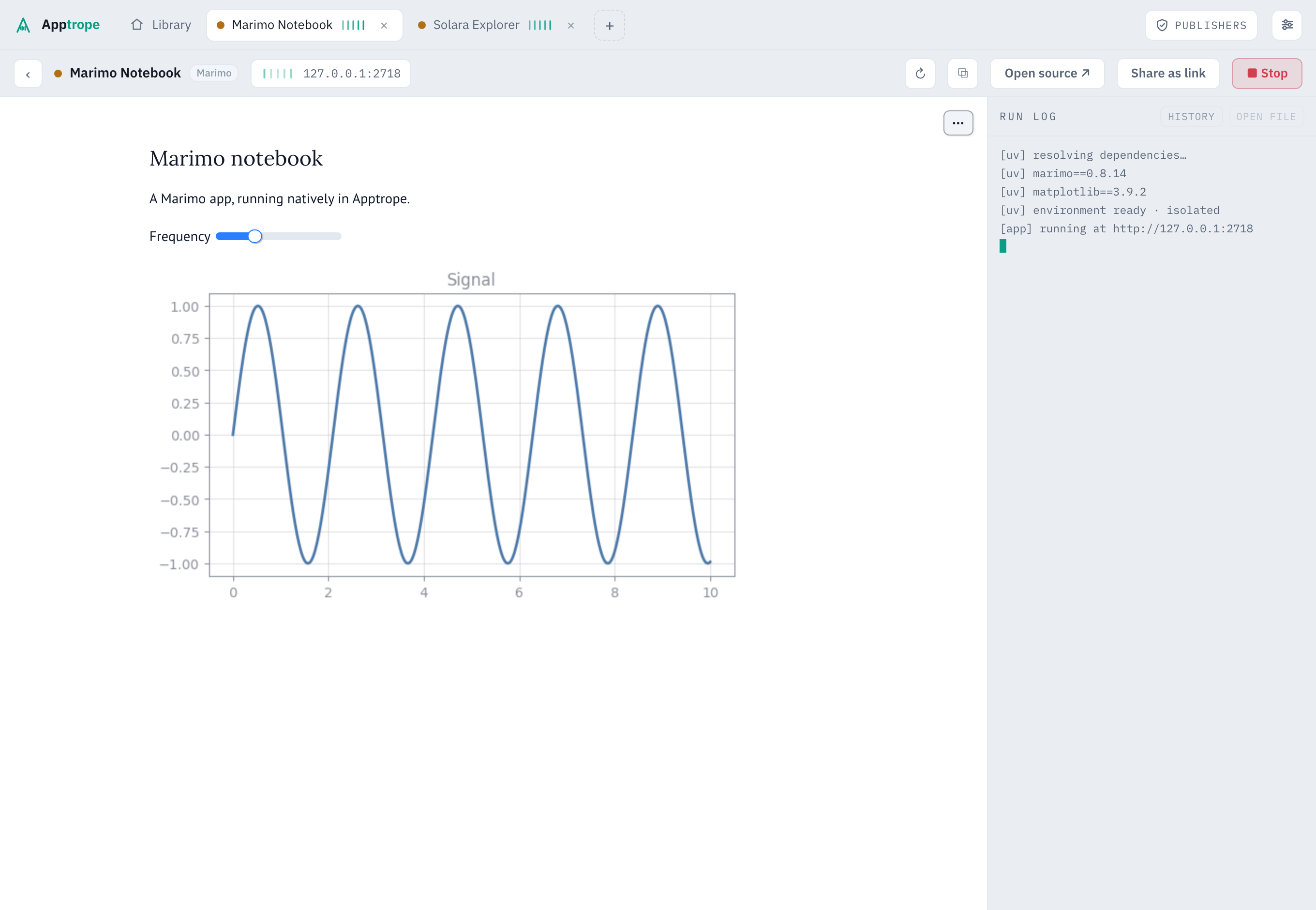Close the Marimo Notebook tab
Image resolution: width=1316 pixels, height=910 pixels.
384,26
